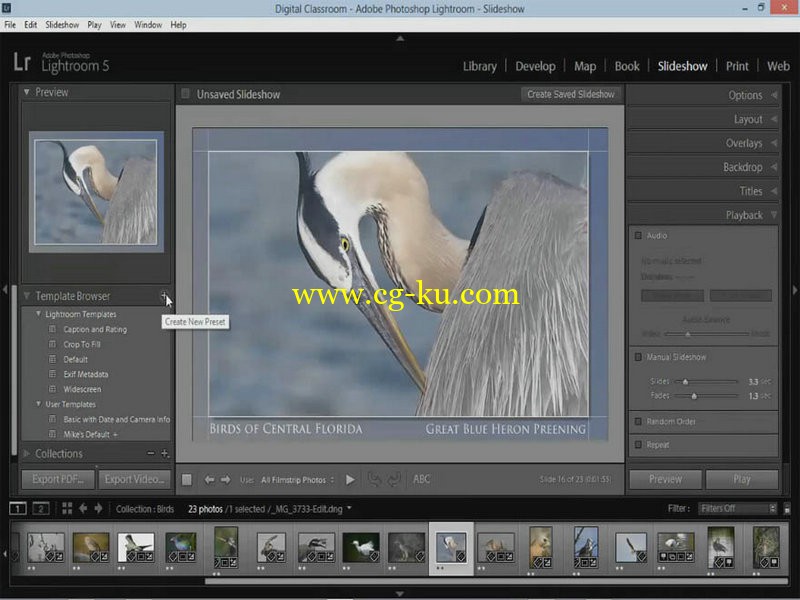Click Create Saved Slideshow button
The height and width of the screenshot is (600, 800).
click(x=570, y=94)
